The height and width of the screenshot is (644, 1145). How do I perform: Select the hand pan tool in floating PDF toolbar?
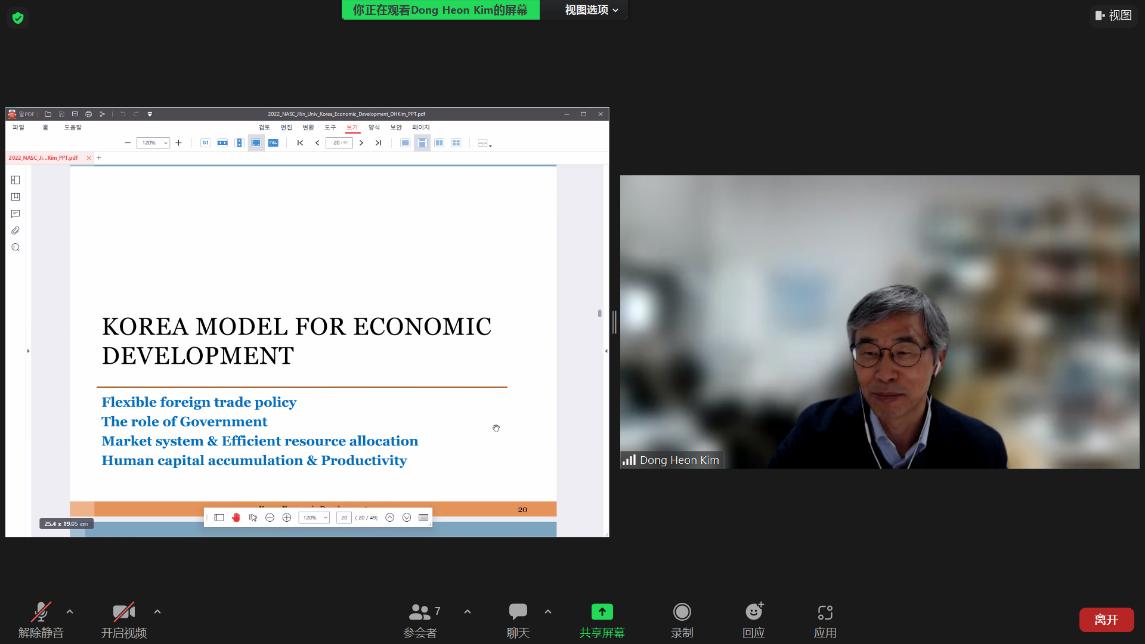tap(236, 517)
